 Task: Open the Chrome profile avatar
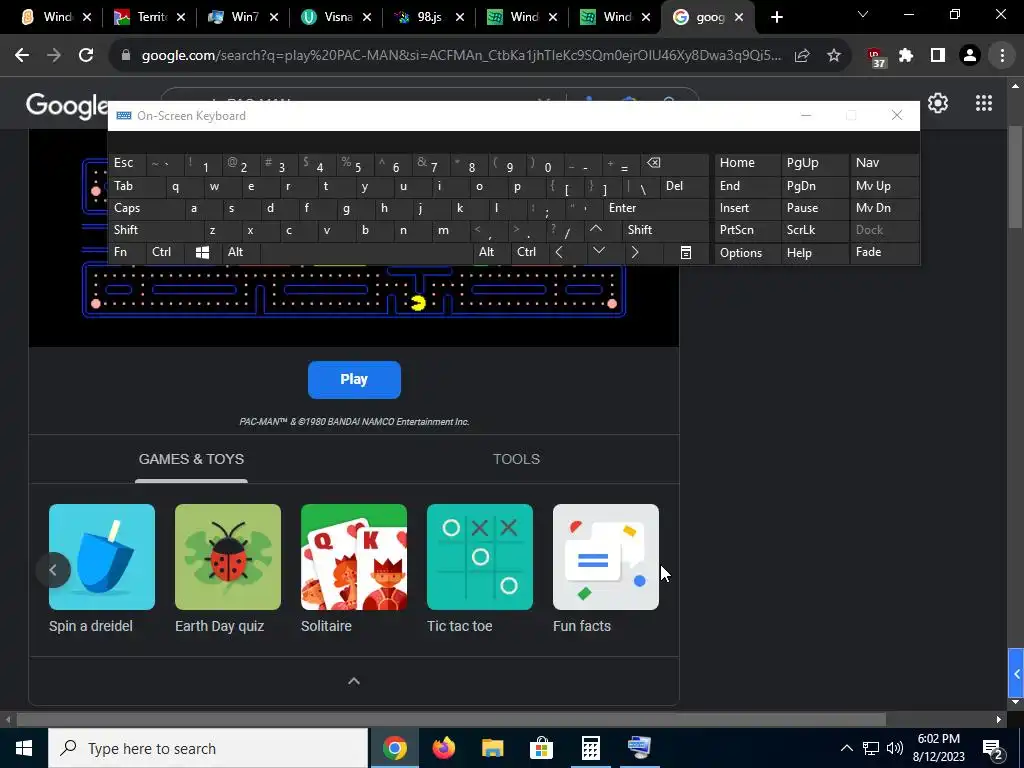point(970,56)
